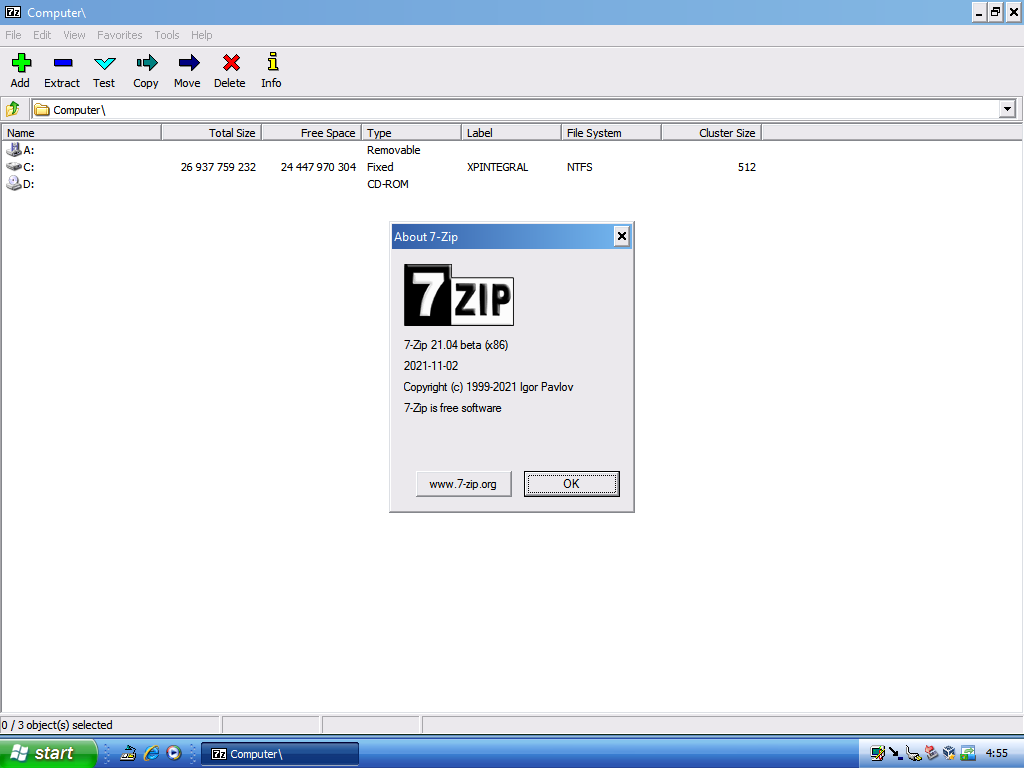
Task: Click the first system tray icon
Action: pyautogui.click(x=877, y=754)
